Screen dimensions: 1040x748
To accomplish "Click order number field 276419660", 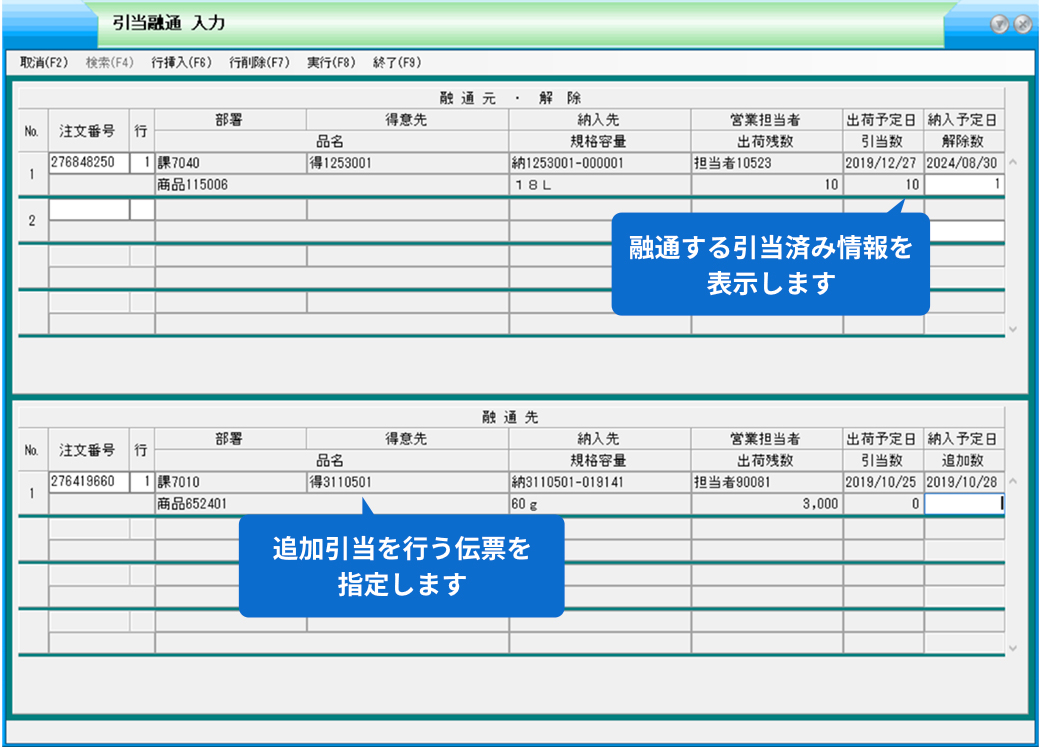I will (x=89, y=481).
